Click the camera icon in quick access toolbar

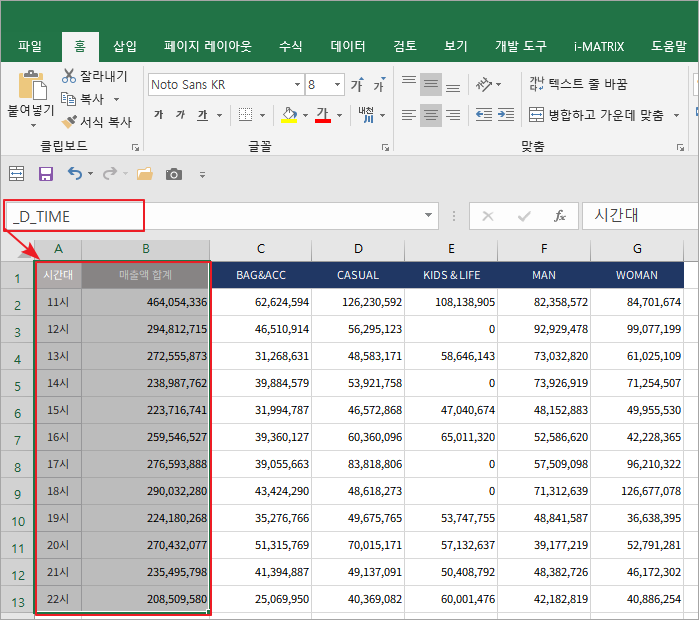pos(174,174)
